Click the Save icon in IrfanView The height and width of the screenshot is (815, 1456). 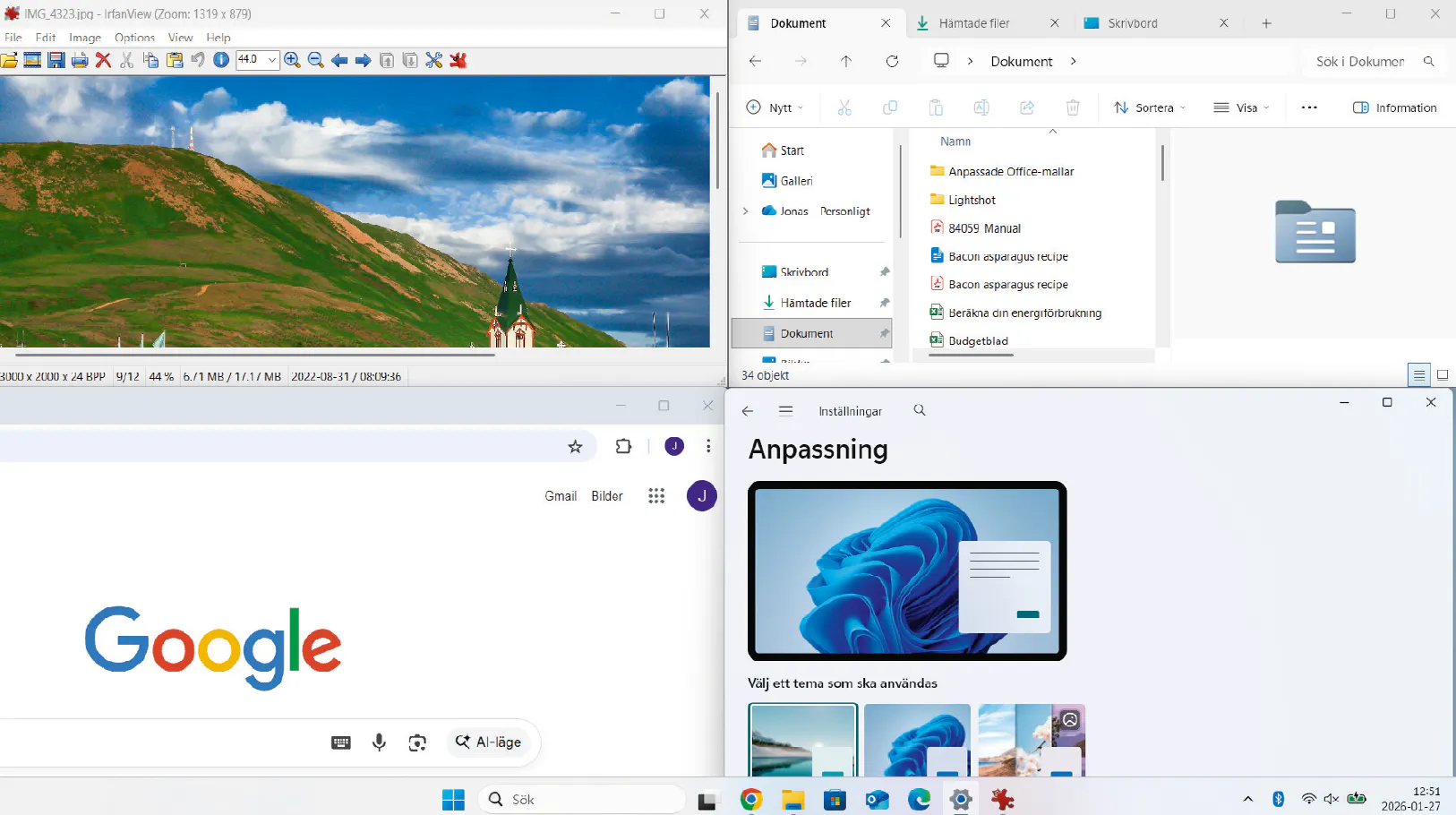56,60
